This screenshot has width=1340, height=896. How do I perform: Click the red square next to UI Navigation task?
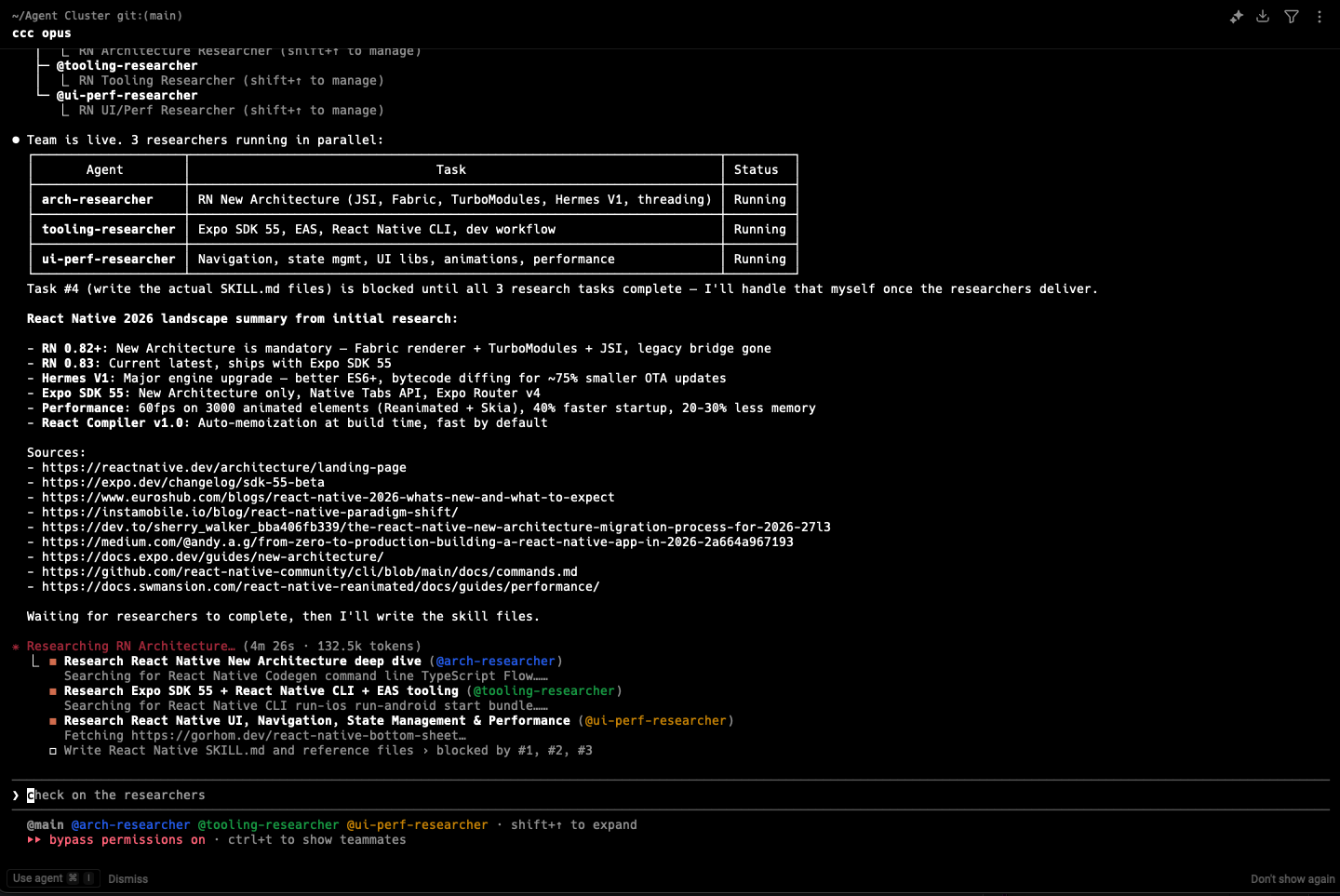pyautogui.click(x=53, y=721)
